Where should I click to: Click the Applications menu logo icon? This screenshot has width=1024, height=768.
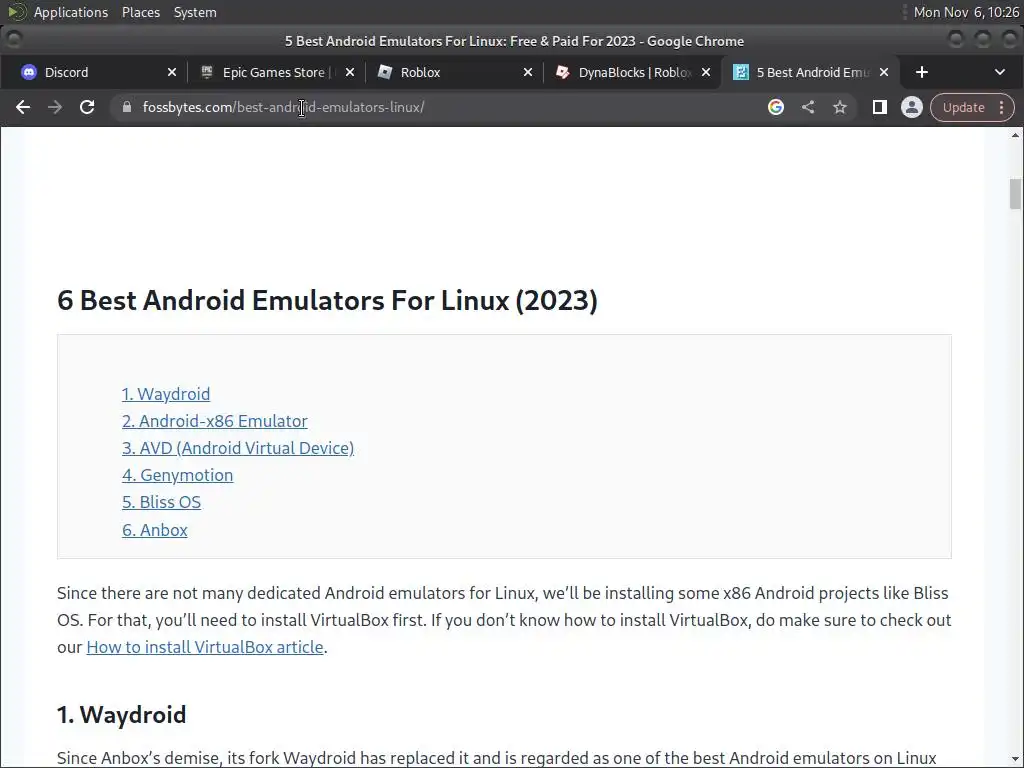coord(16,12)
